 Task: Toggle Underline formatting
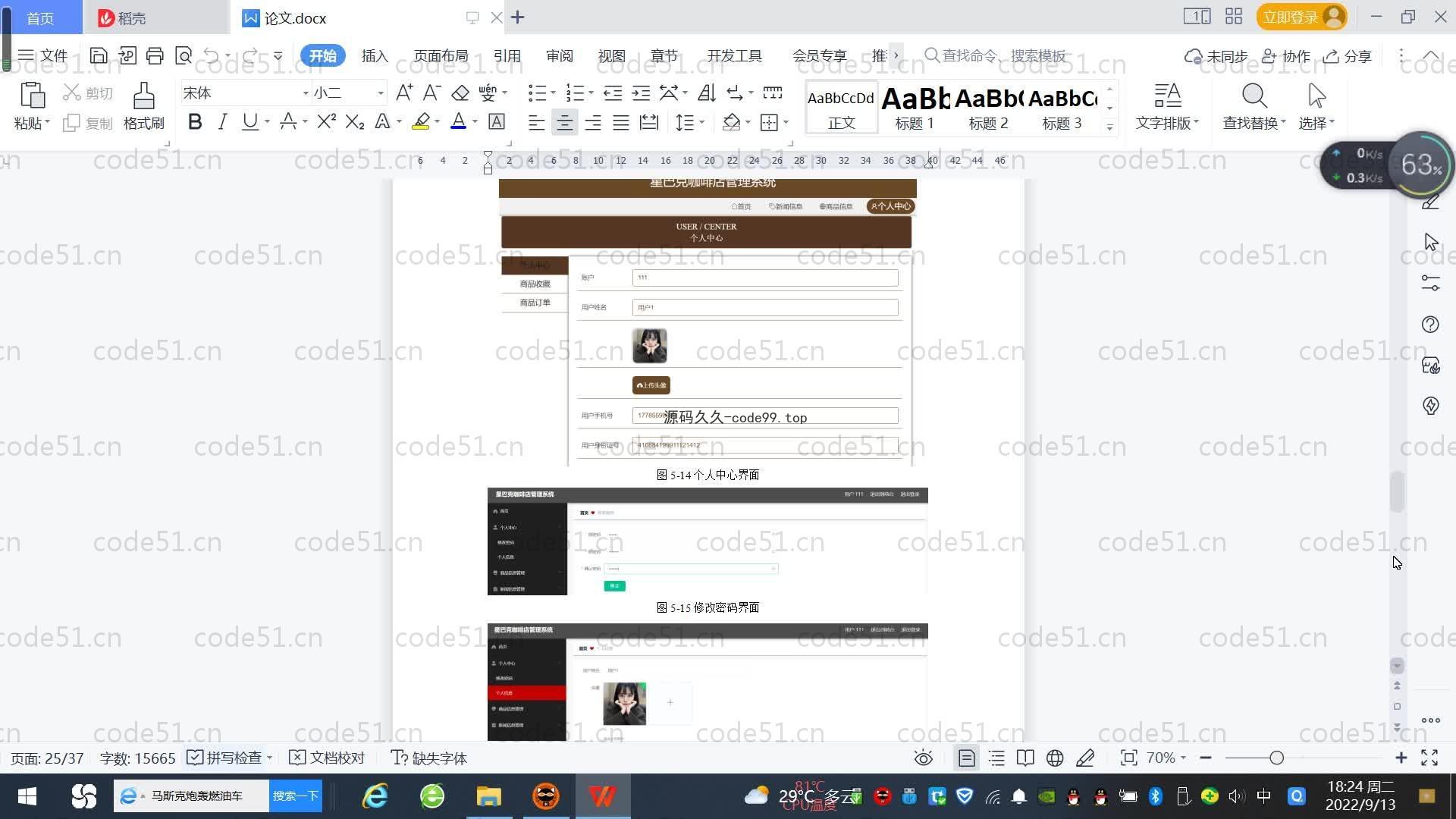coord(249,121)
